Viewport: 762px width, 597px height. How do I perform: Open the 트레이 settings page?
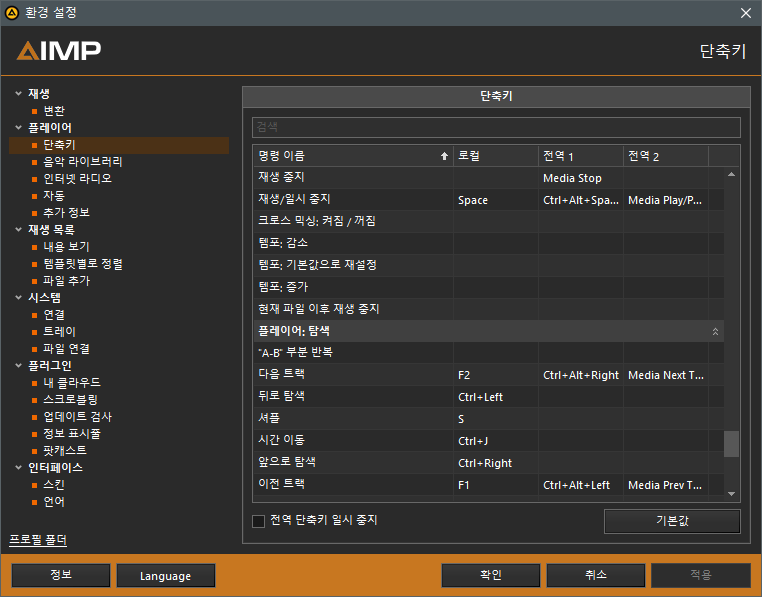(59, 332)
